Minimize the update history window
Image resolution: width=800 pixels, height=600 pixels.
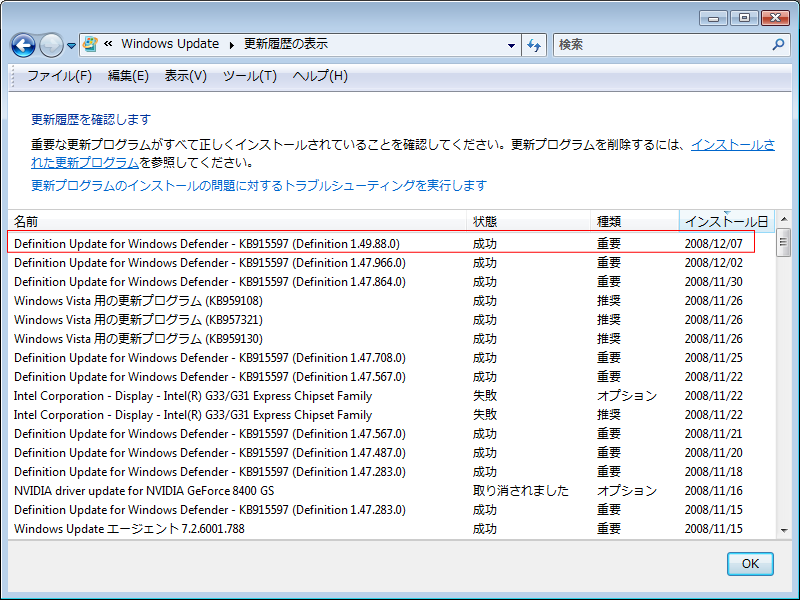pos(713,18)
